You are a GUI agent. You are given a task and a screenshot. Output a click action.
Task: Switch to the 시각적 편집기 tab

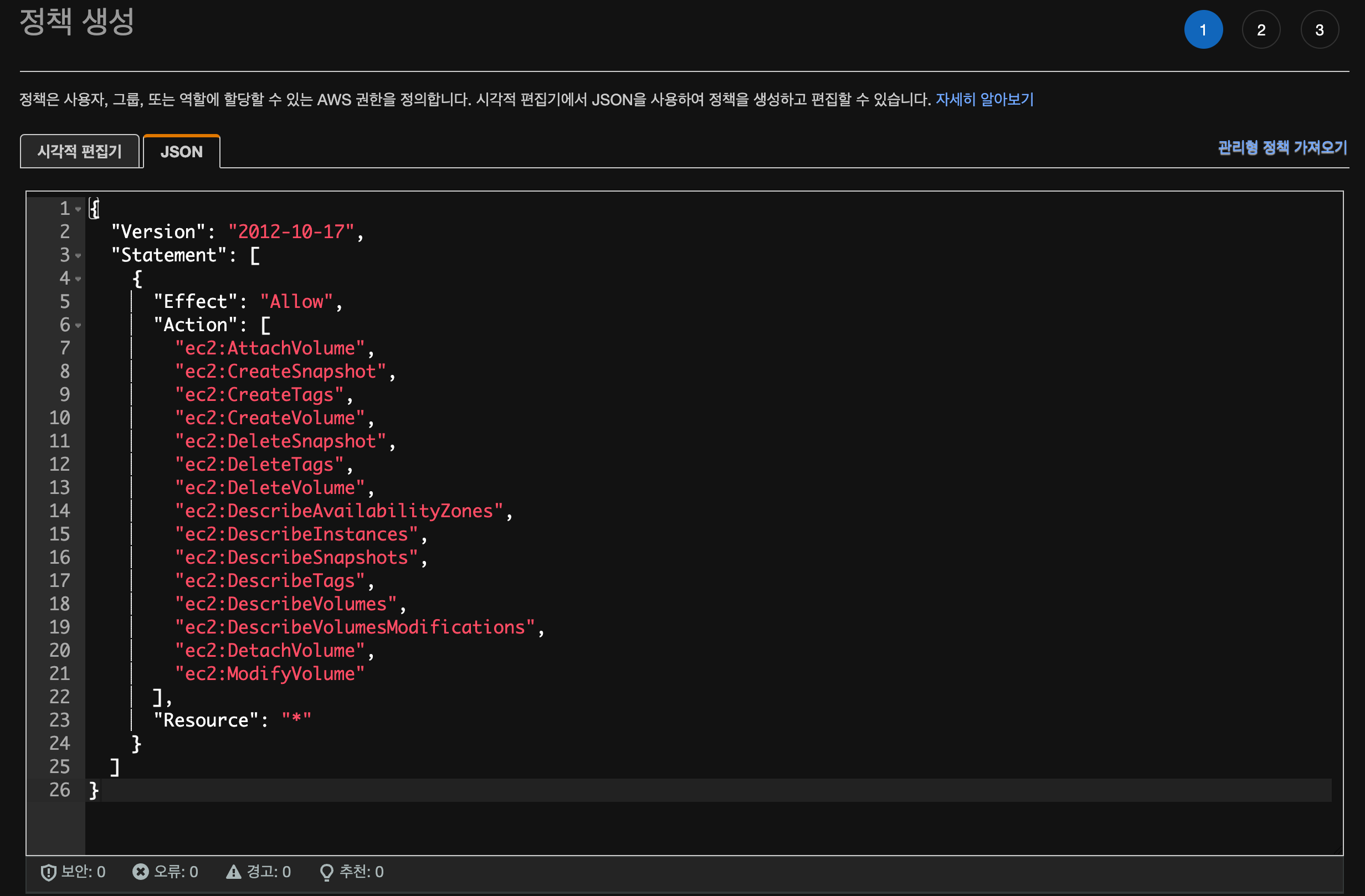click(x=80, y=151)
